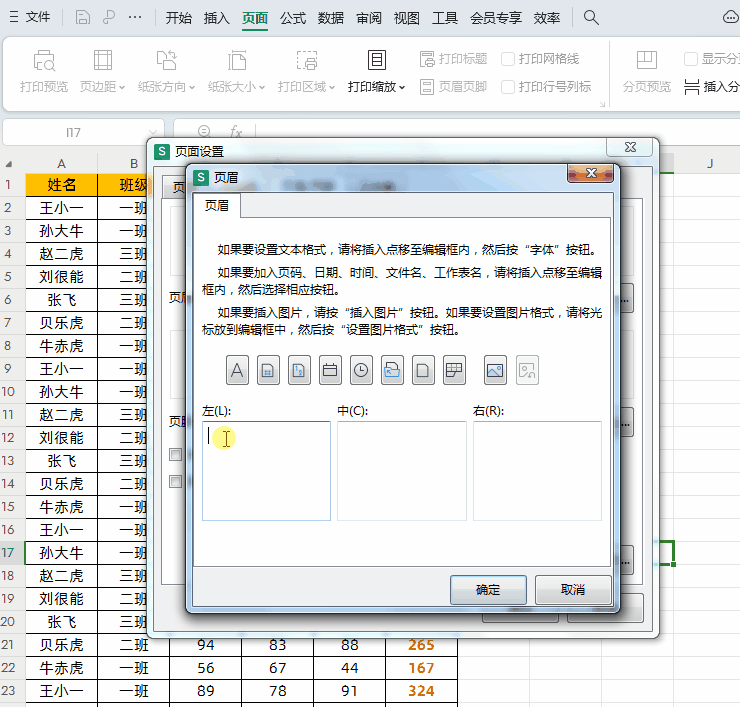Insert time clock icon in header dialog

tap(362, 370)
